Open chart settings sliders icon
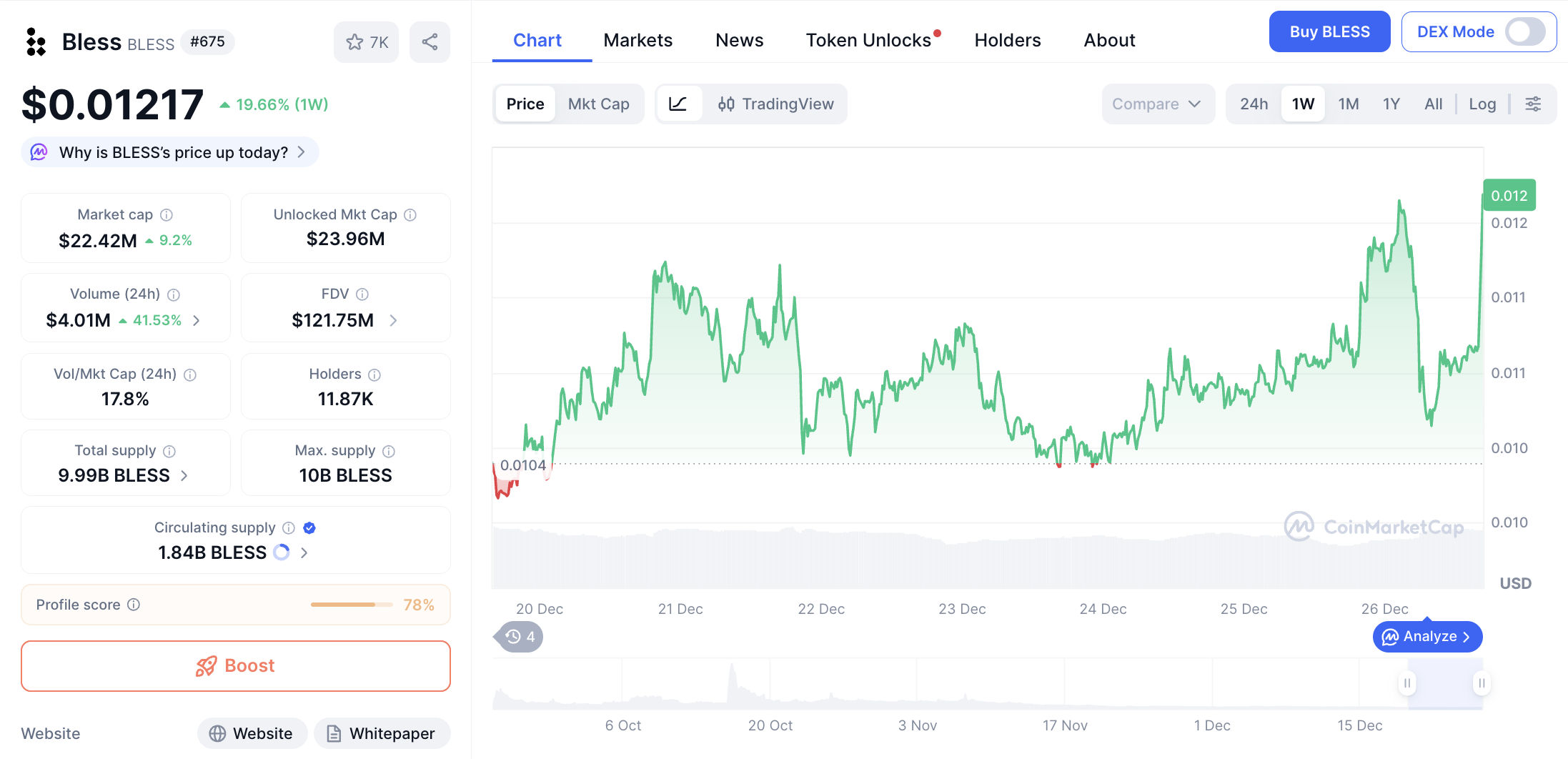This screenshot has width=1568, height=759. click(1533, 104)
